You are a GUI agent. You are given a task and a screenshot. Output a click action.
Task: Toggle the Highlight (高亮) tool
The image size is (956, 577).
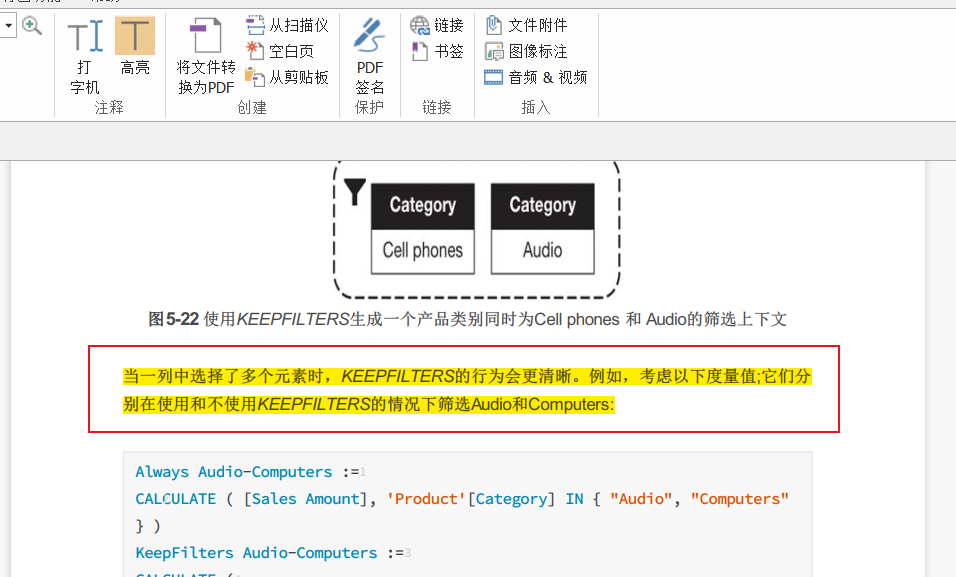click(x=135, y=47)
